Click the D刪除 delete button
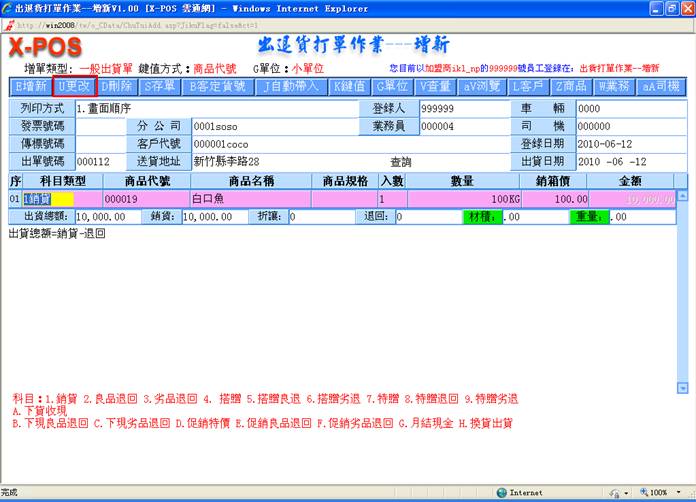 (116, 86)
